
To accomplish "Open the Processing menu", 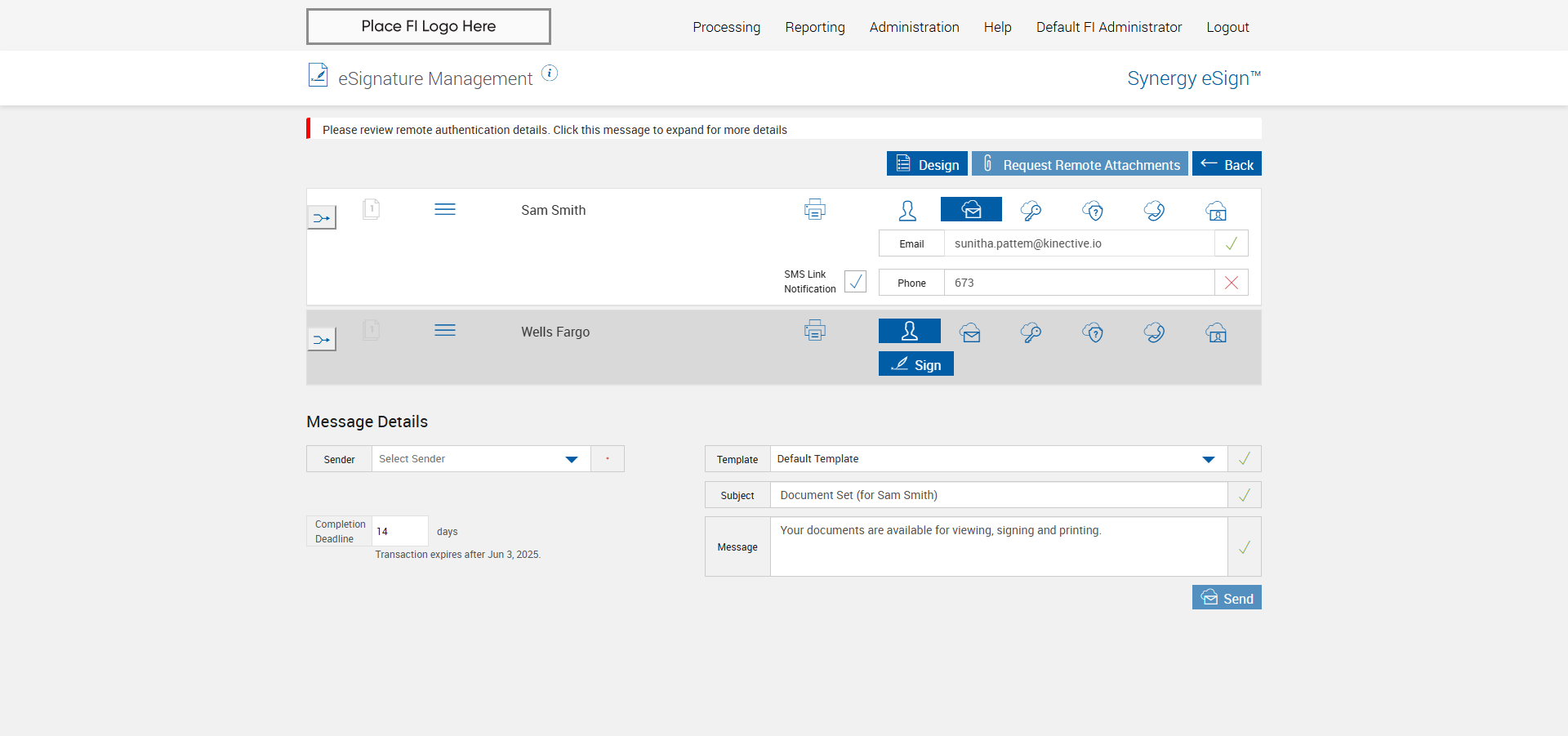I will click(726, 27).
